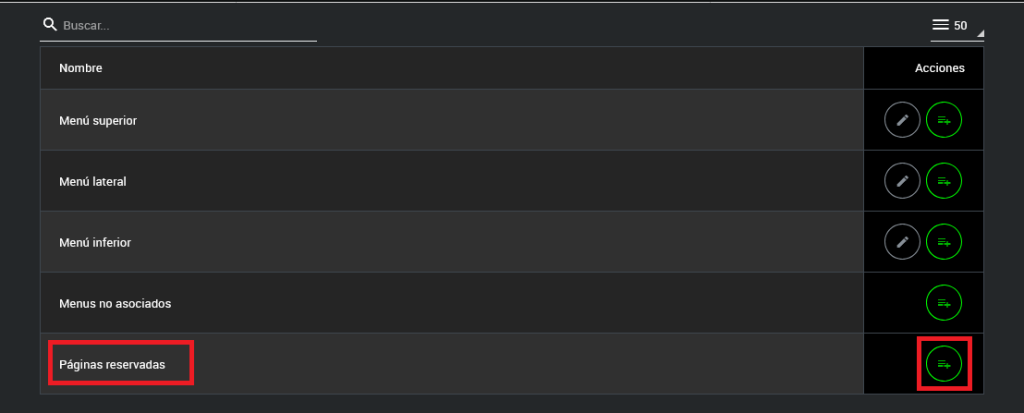Click the small triangle arrow beside 50
Viewport: 1024px width, 413px height.
[x=980, y=34]
